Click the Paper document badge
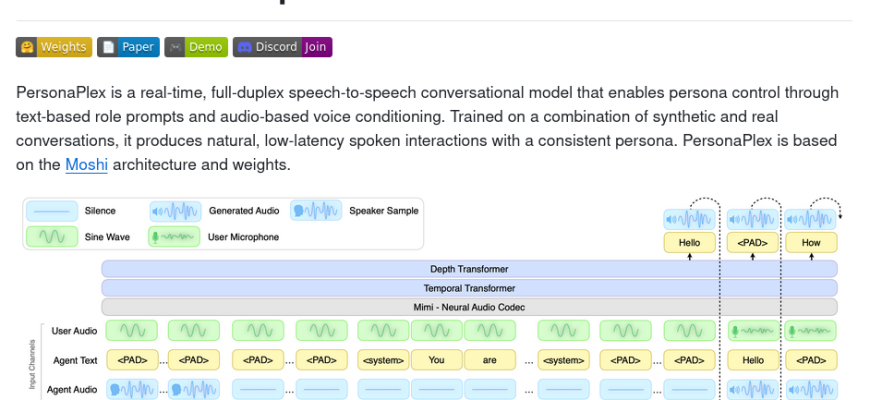 126,47
